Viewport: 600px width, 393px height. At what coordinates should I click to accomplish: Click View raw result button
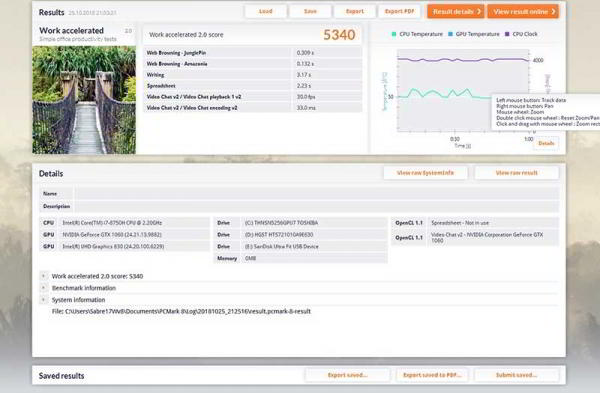point(517,173)
